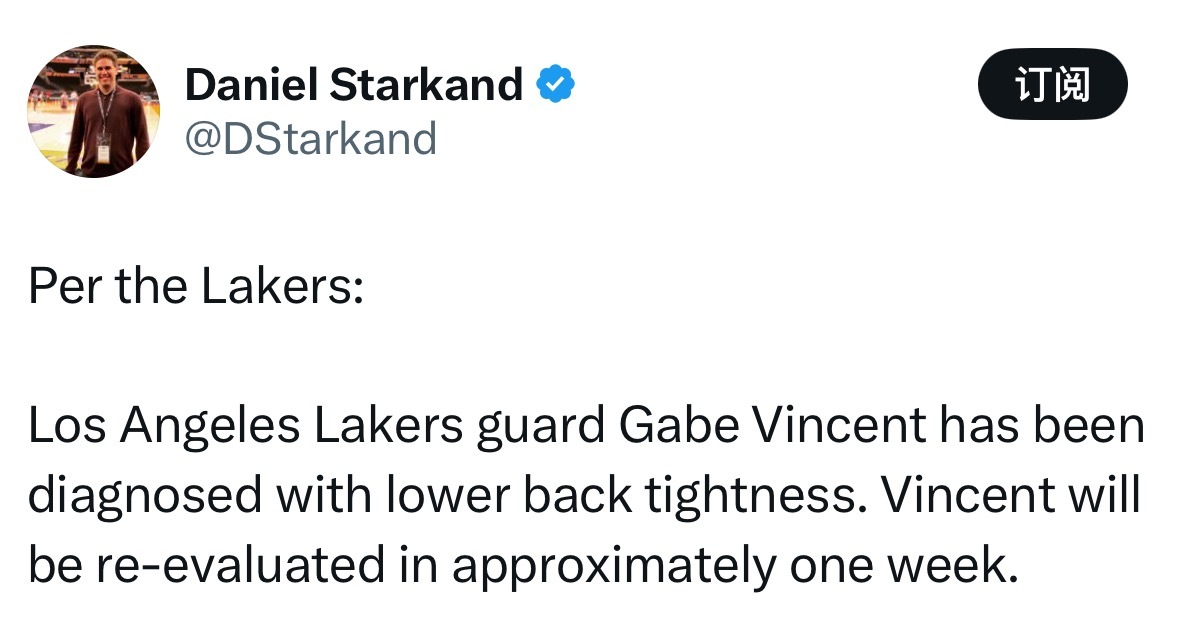Image resolution: width=1179 pixels, height=637 pixels.
Task: Click the blue verified checkmark badge
Action: coord(556,86)
